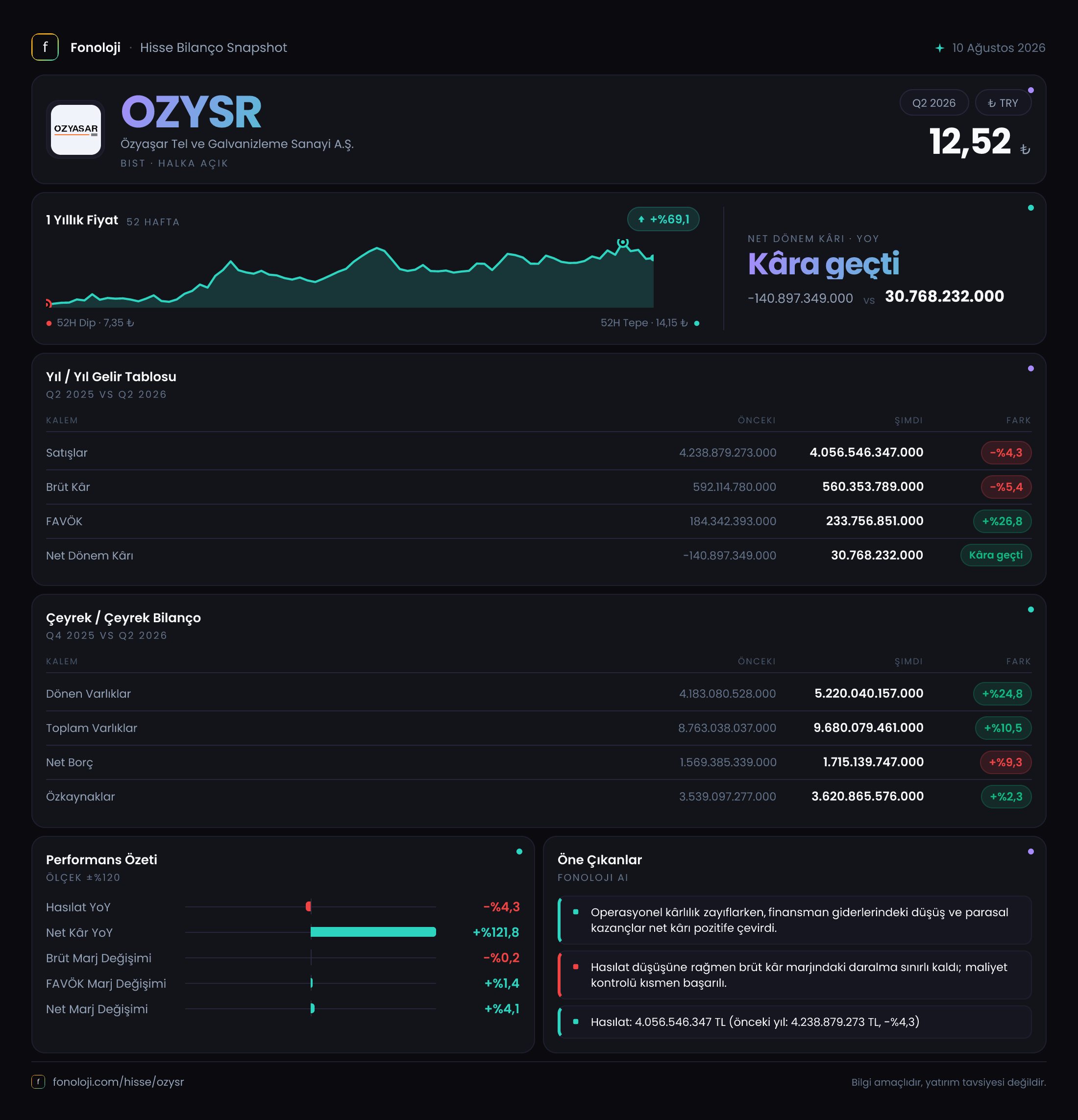Image resolution: width=1078 pixels, height=1120 pixels.
Task: Select the TRY currency pill
Action: 1003,103
